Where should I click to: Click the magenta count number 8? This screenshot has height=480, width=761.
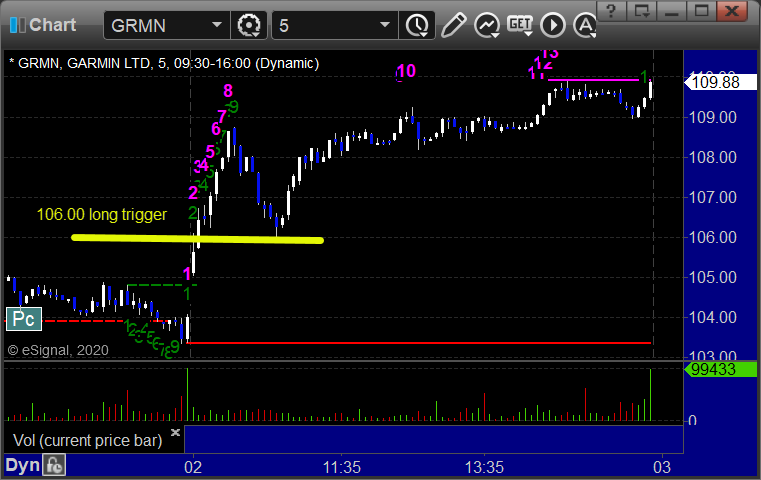click(228, 90)
